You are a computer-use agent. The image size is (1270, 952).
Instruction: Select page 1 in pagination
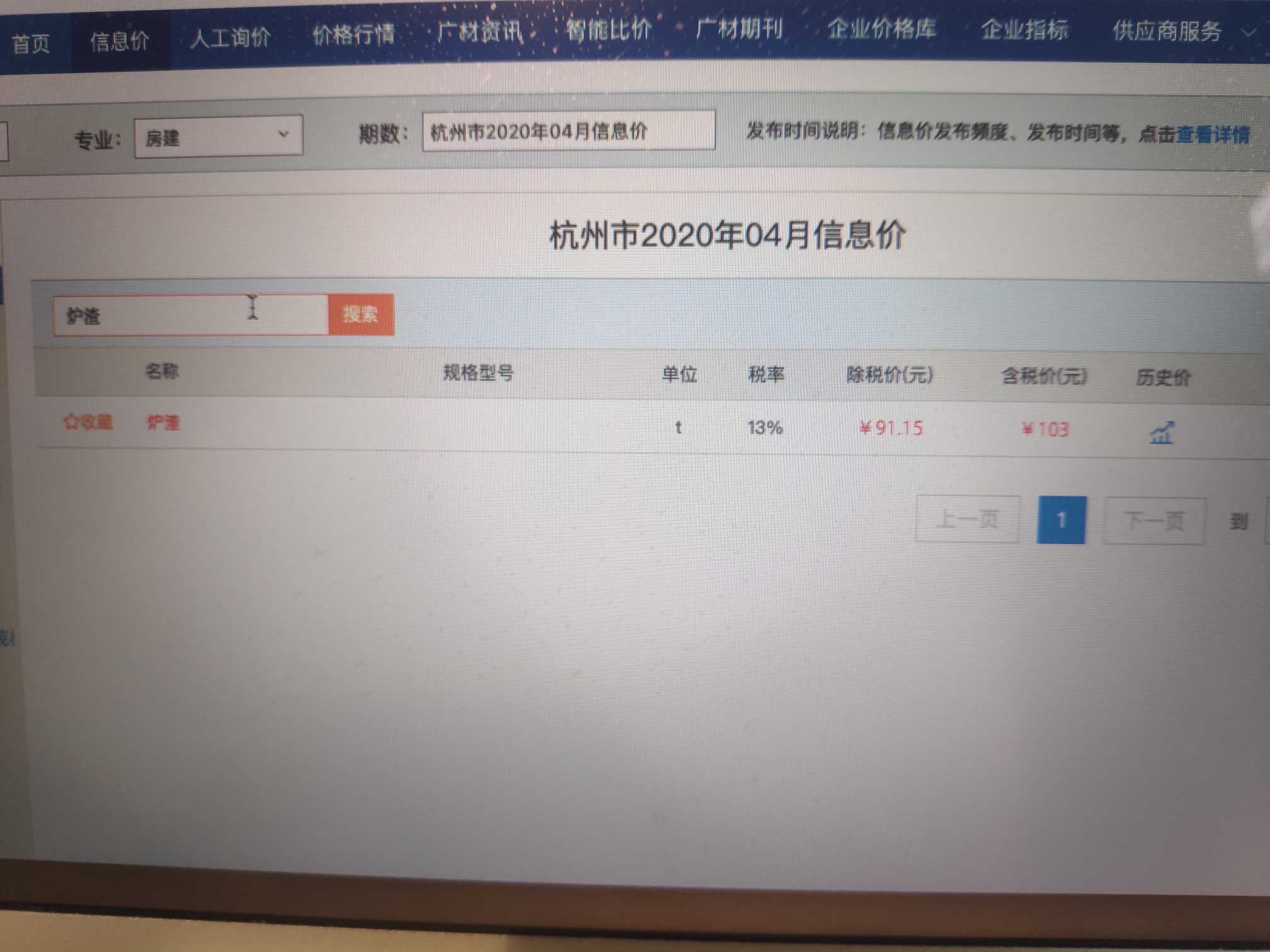[x=1061, y=520]
